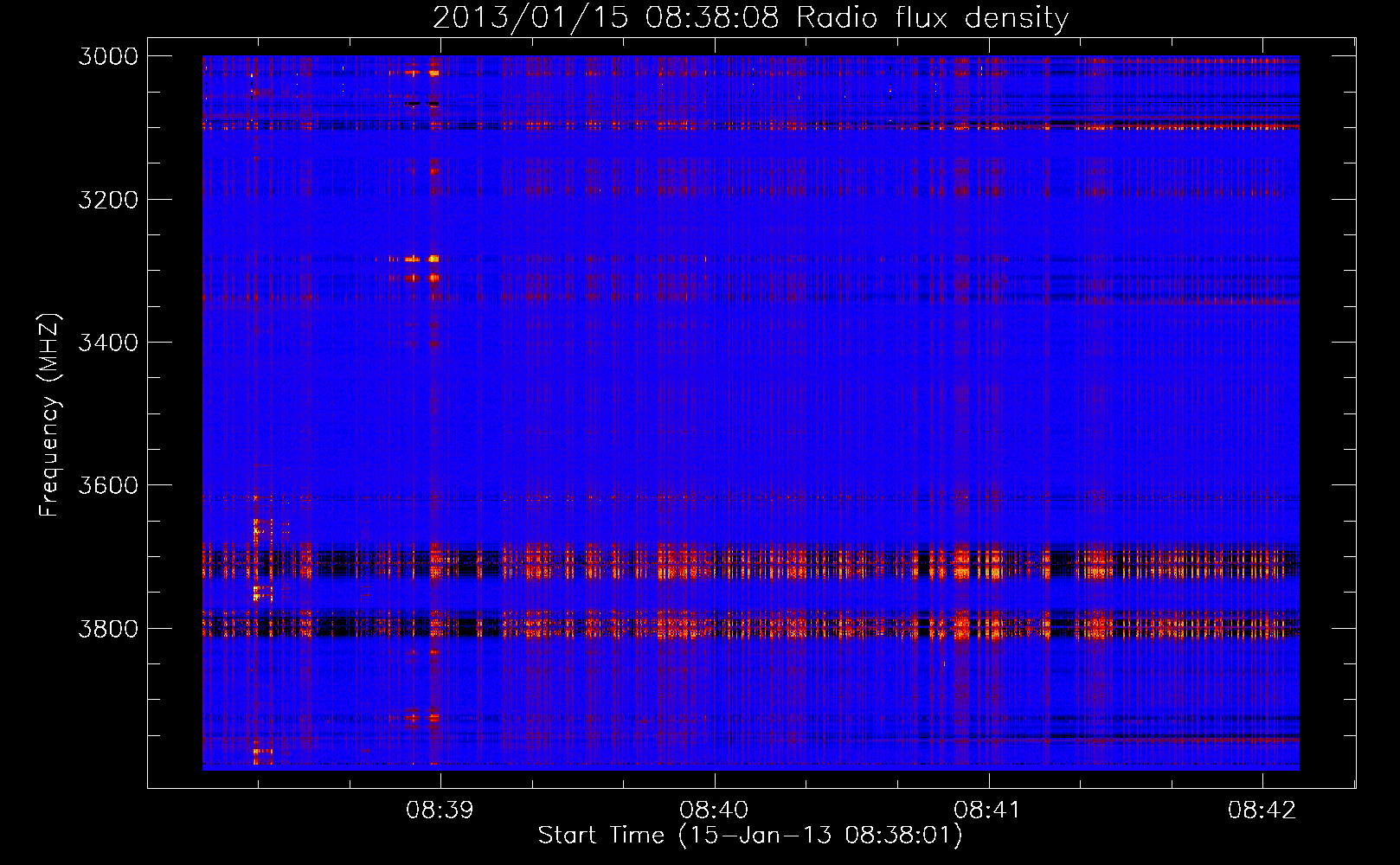Select the 3600 frequency axis label

[108, 485]
